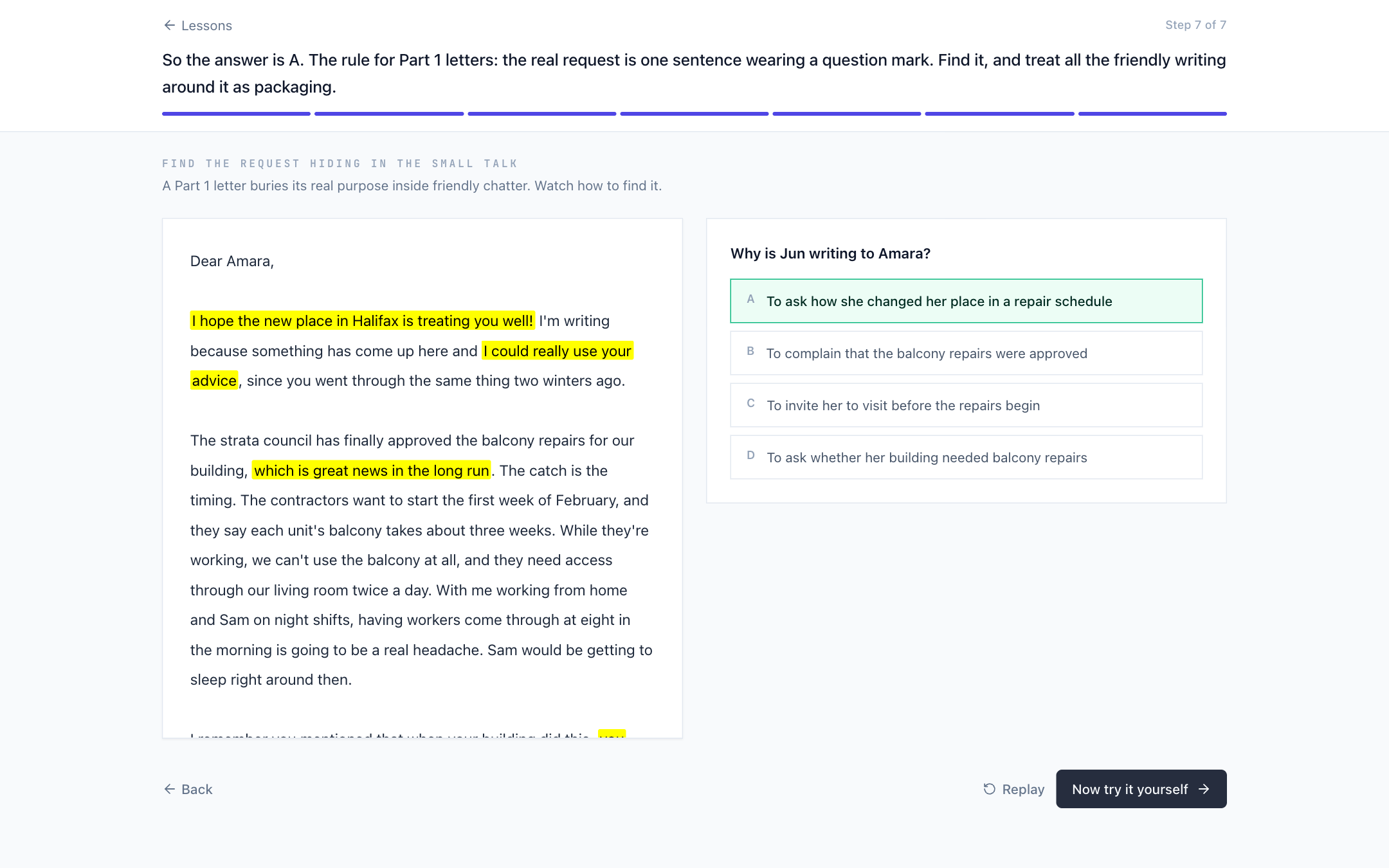
Task: Replay the walkthrough
Action: coord(1013,789)
